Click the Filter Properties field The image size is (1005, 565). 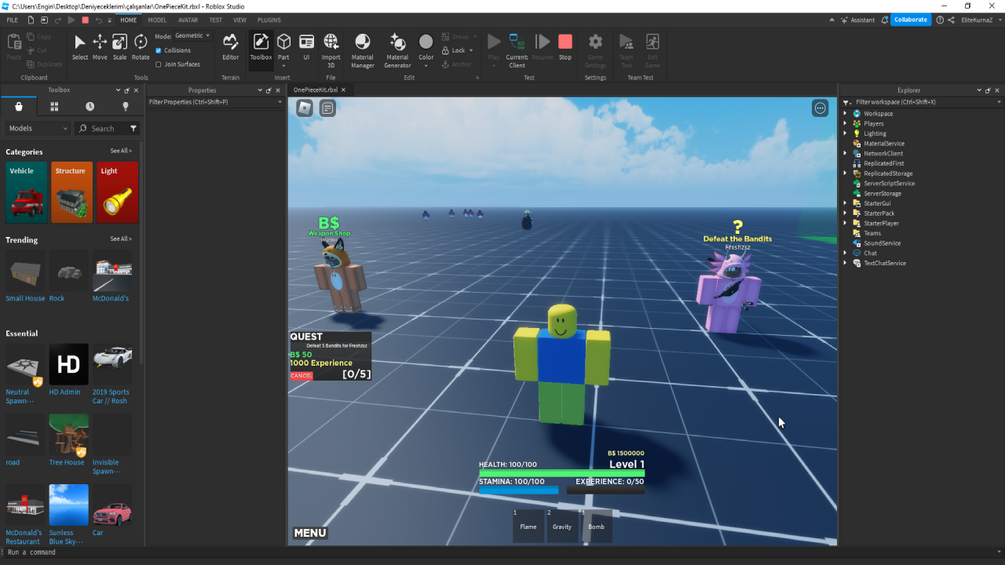213,102
